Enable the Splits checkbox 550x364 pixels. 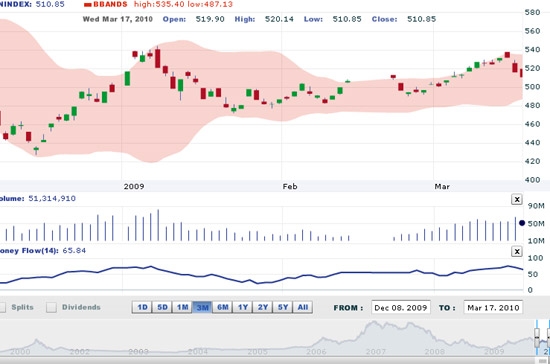2,308
